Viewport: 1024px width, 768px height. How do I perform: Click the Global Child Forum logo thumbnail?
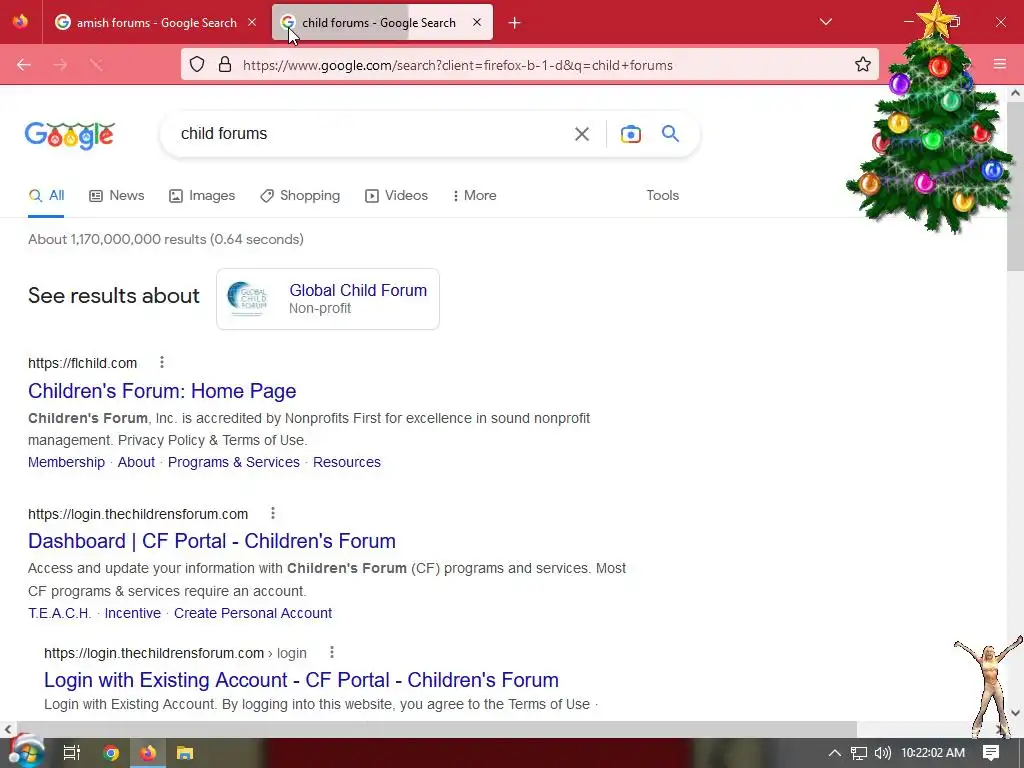click(248, 299)
